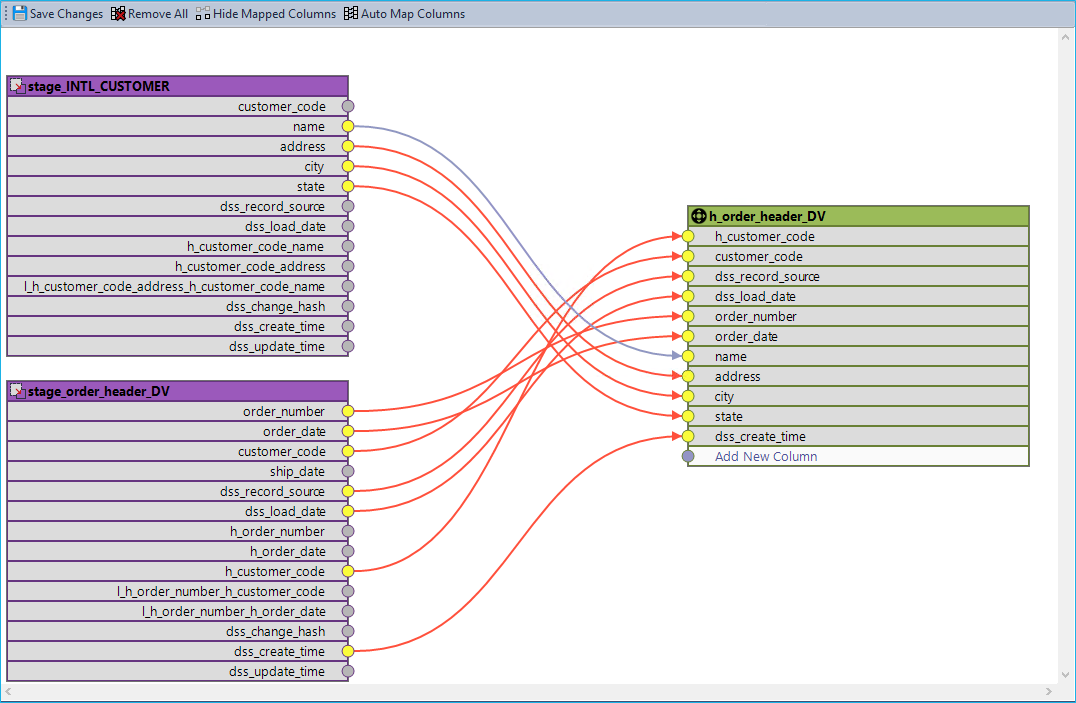The height and width of the screenshot is (703, 1076).
Task: Select address row in h_order_header_DV
Action: tap(858, 376)
